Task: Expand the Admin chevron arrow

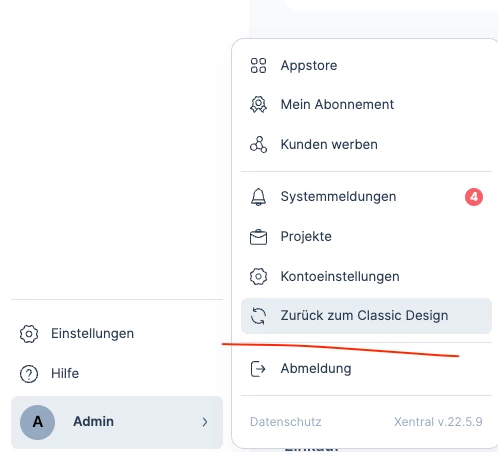Action: pyautogui.click(x=205, y=422)
